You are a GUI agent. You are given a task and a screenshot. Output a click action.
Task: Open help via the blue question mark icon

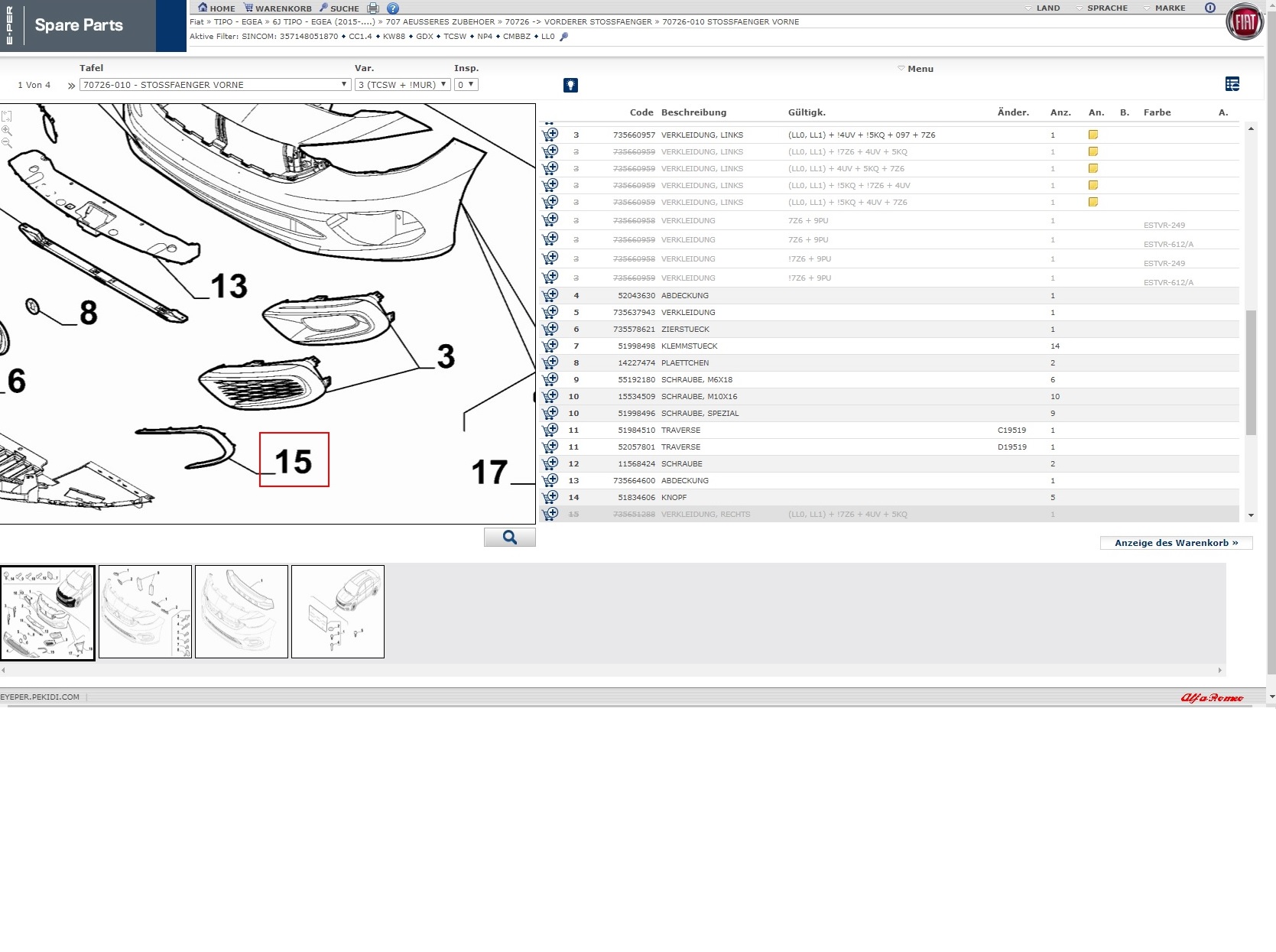click(x=393, y=8)
